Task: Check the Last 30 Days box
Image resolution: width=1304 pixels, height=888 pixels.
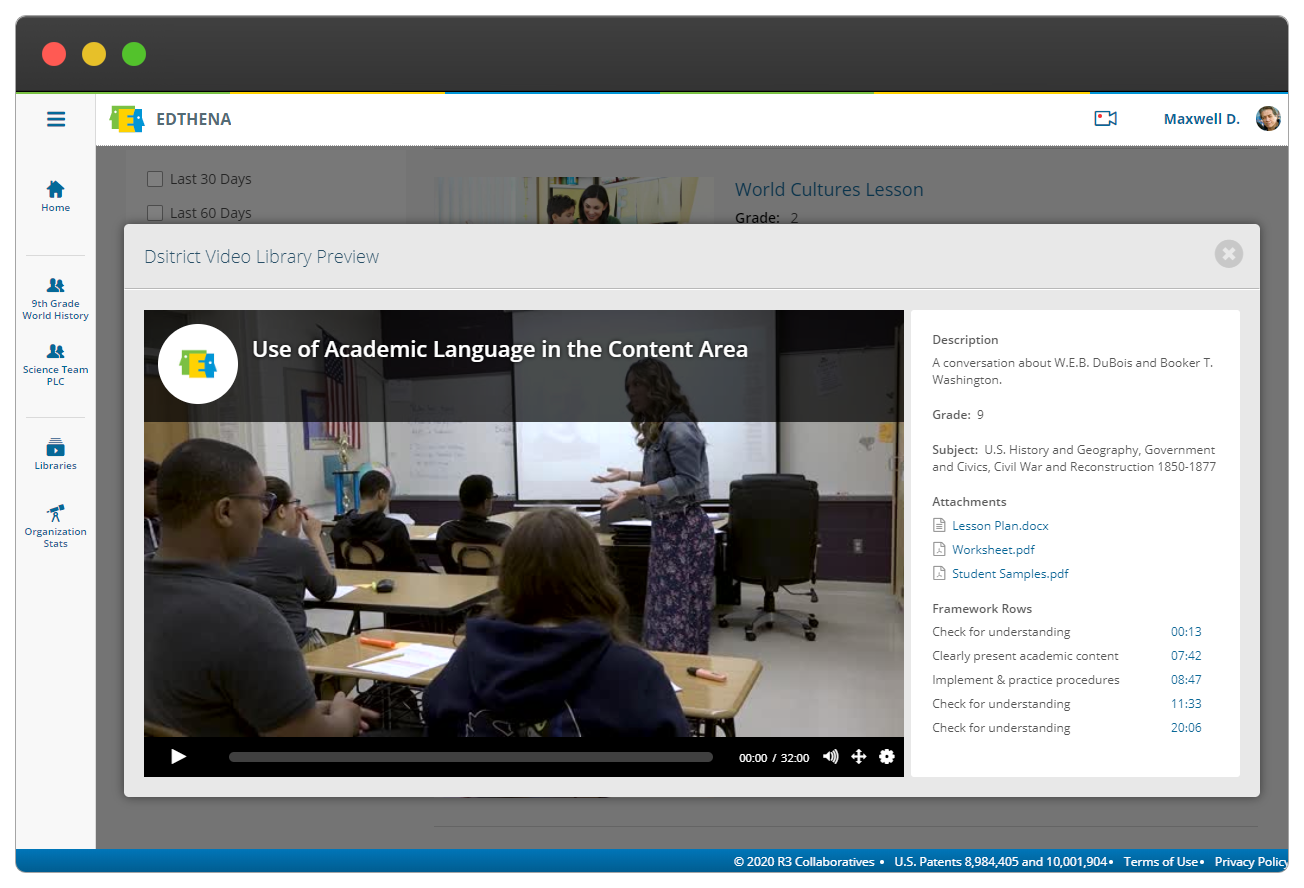Action: pos(155,179)
